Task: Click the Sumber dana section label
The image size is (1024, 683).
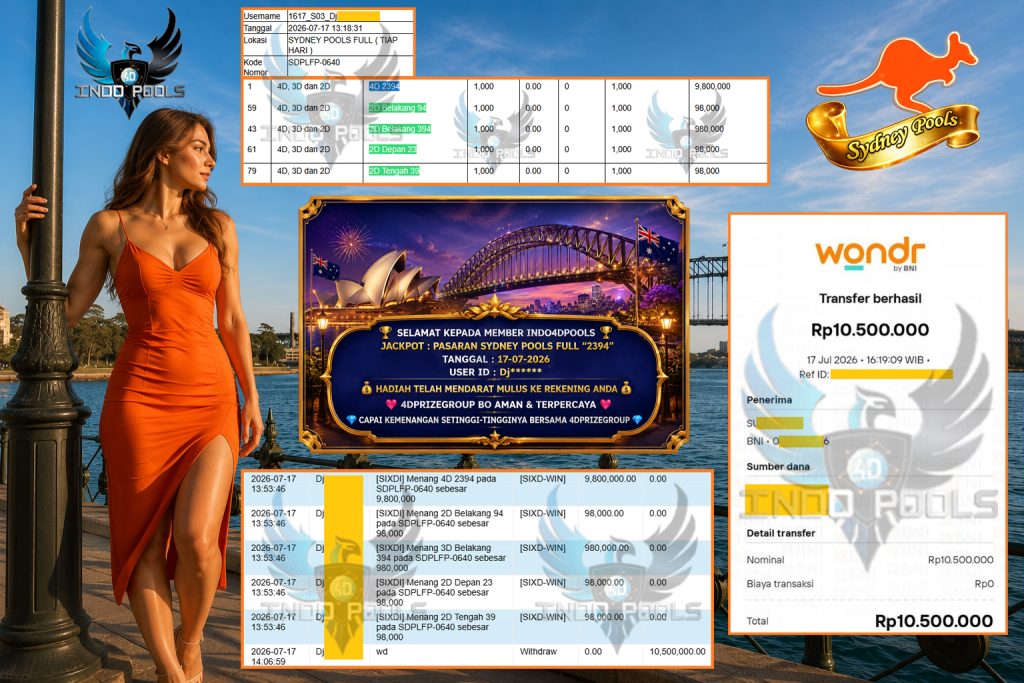Action: point(778,466)
